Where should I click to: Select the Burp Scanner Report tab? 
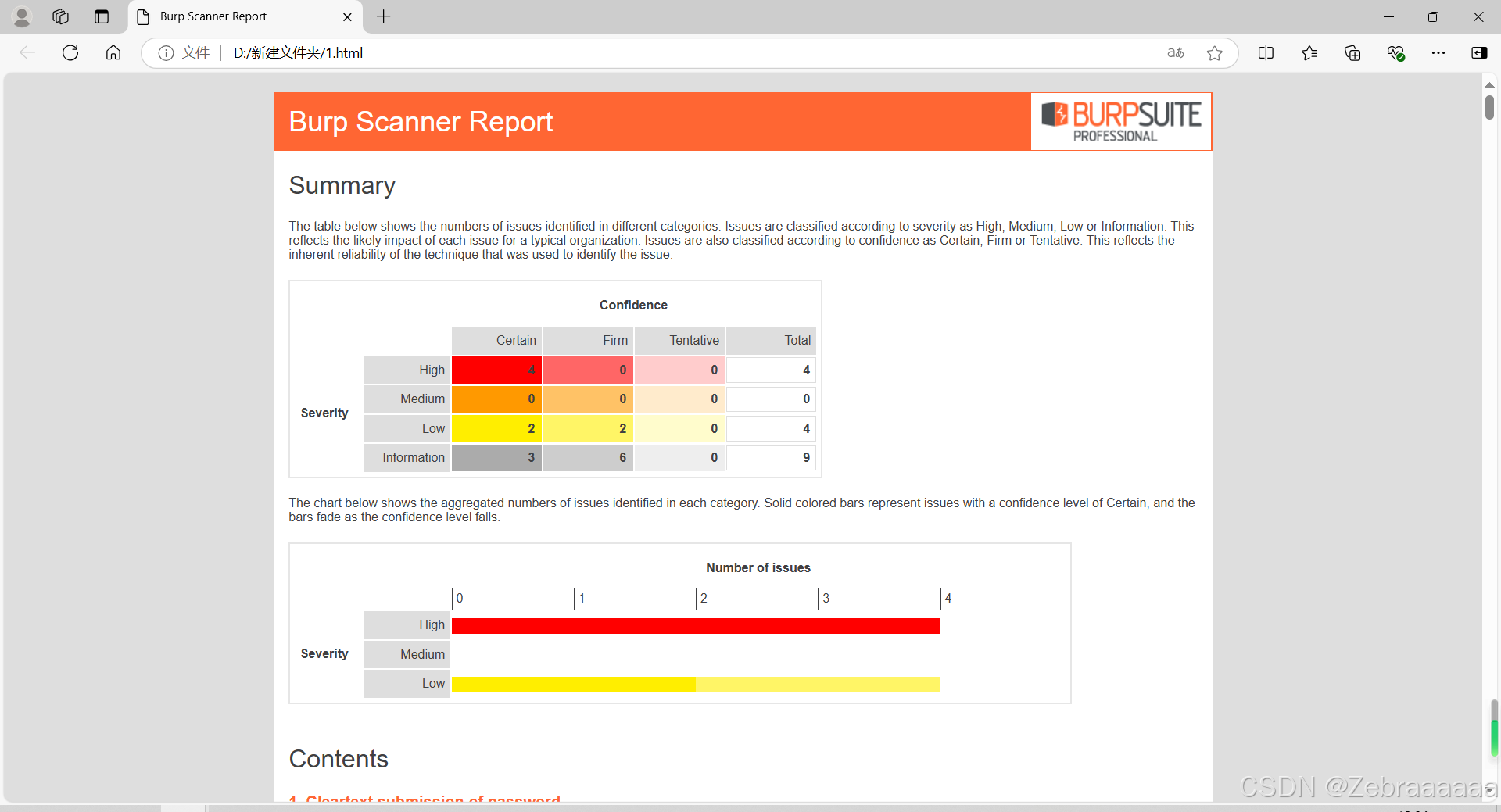(244, 16)
